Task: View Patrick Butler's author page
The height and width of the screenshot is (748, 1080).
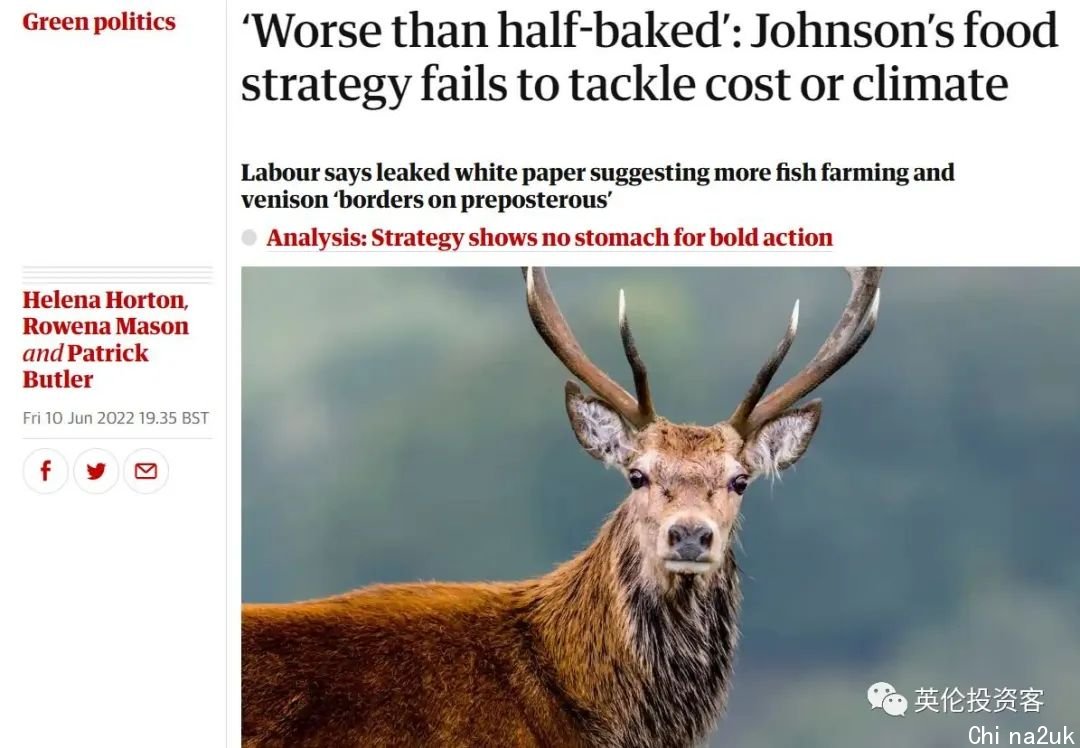Action: click(x=86, y=366)
